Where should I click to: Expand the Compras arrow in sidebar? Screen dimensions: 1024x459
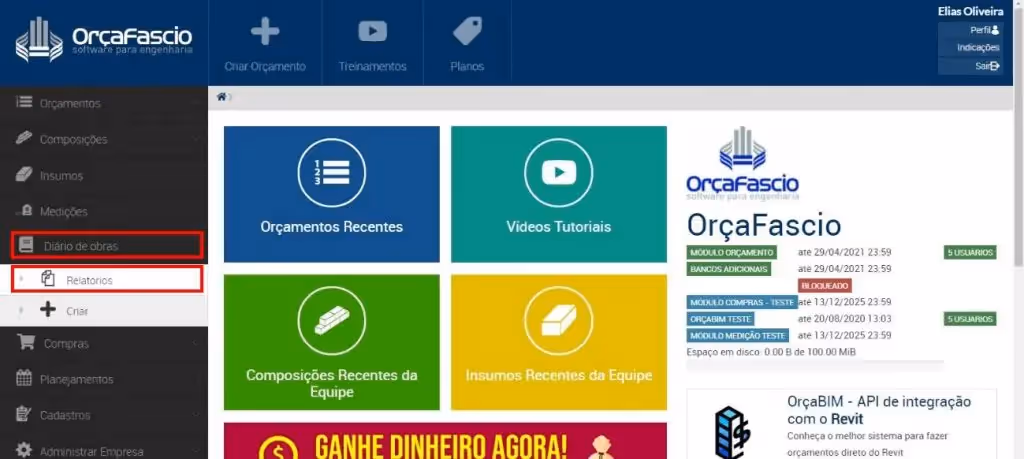click(195, 343)
